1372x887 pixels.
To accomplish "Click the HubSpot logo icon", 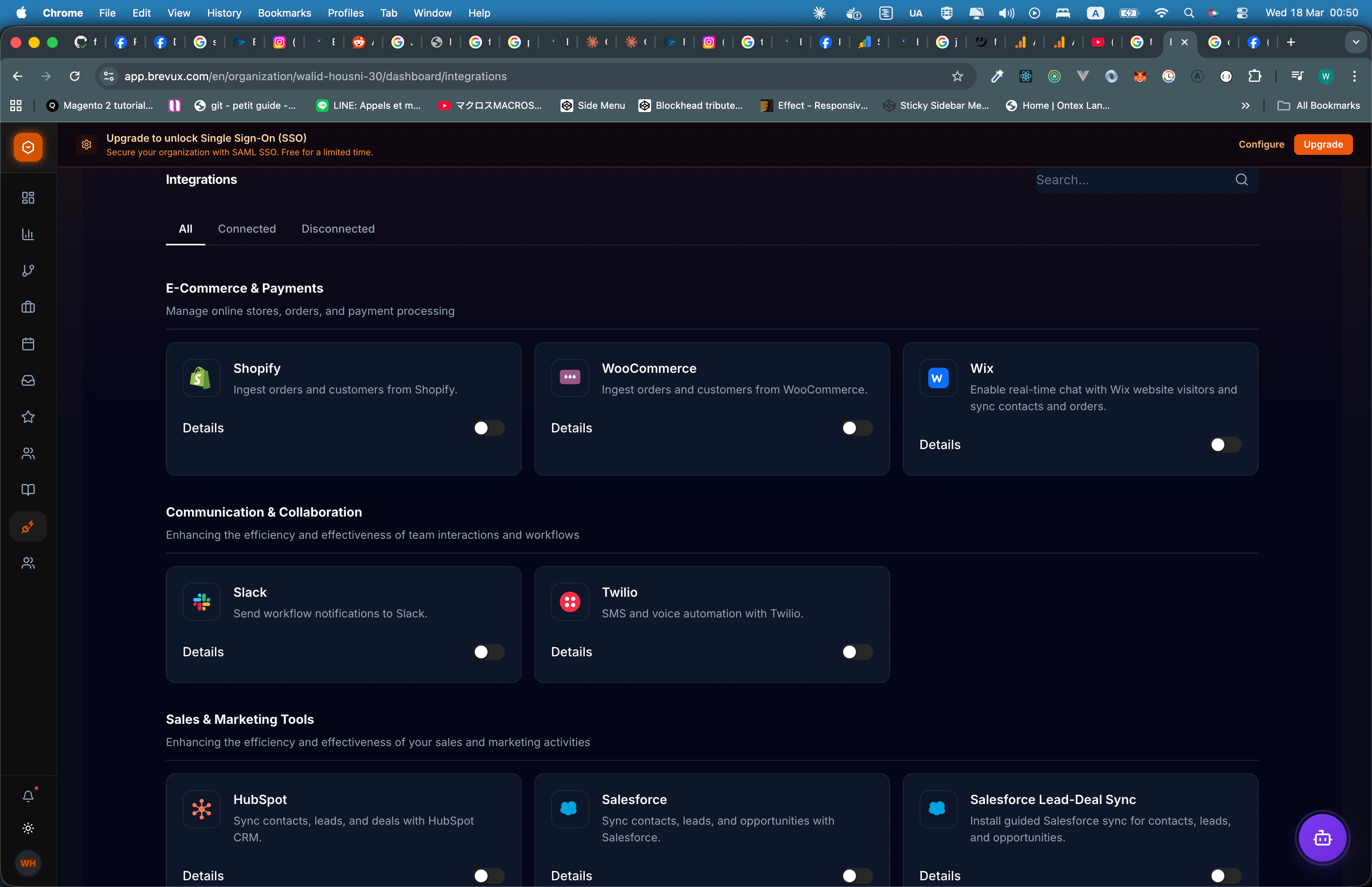I will pos(201,809).
